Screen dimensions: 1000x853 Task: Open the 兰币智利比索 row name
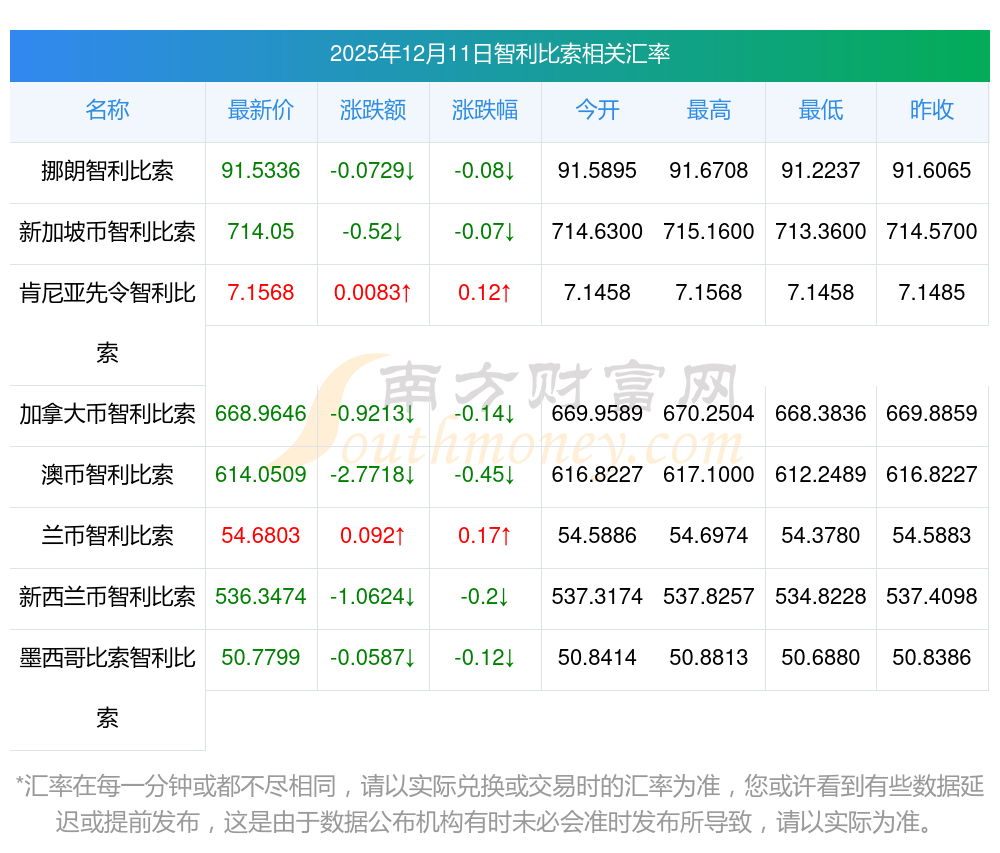107,536
